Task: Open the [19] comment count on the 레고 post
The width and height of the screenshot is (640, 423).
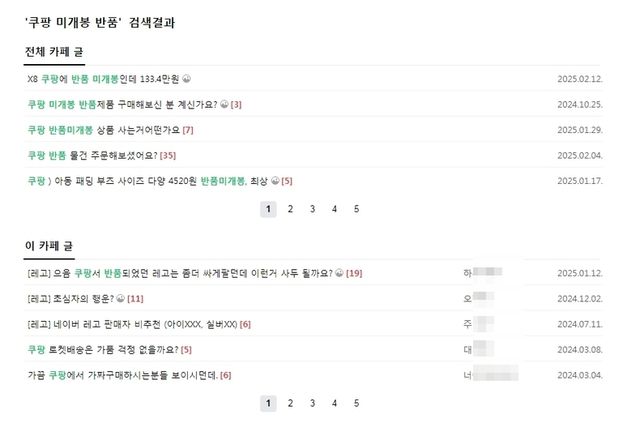Action: [x=354, y=273]
